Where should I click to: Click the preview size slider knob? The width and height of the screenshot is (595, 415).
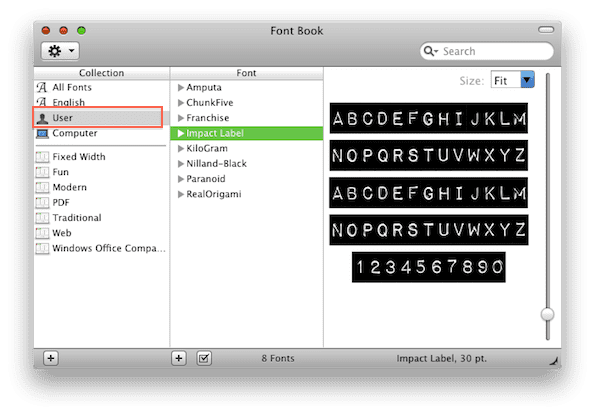click(x=547, y=314)
